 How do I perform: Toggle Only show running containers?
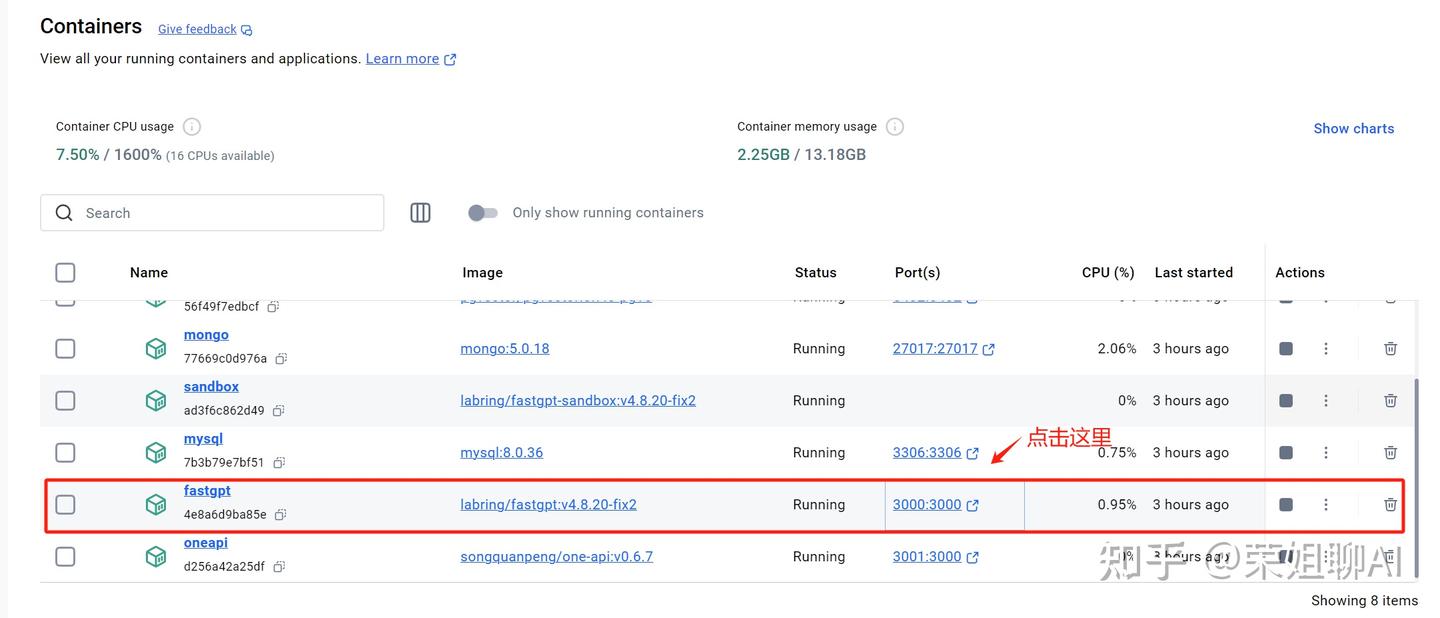(x=483, y=213)
